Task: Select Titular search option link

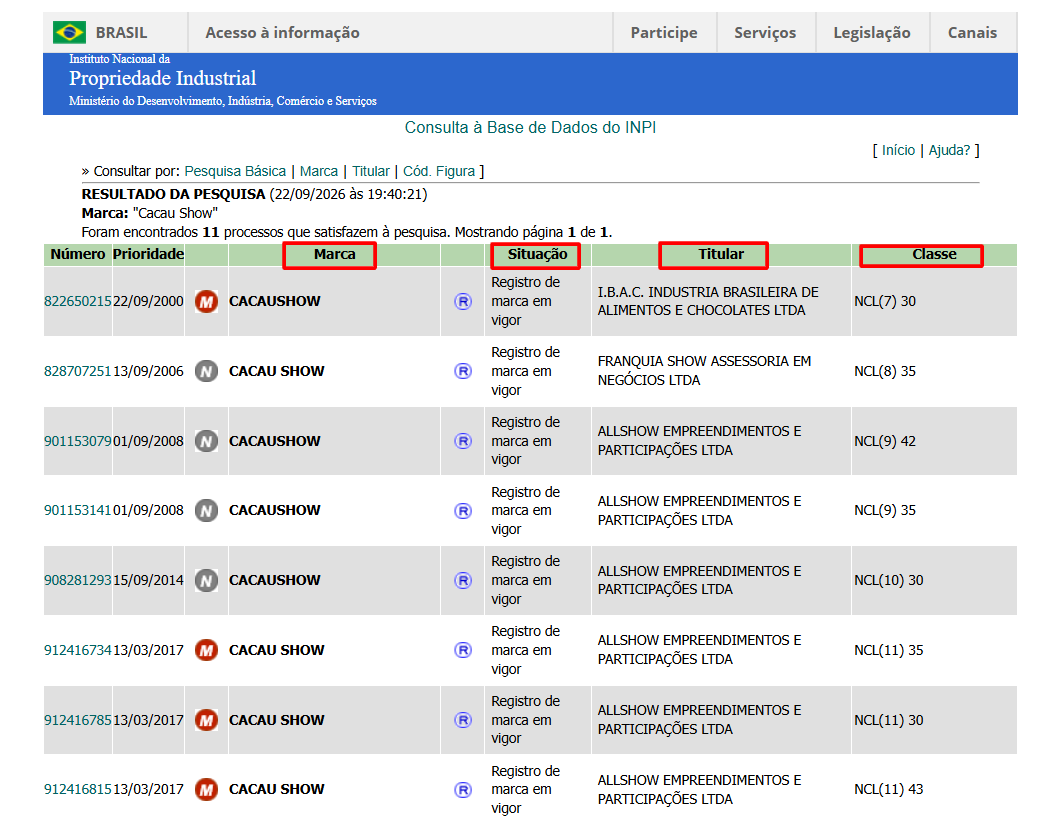Action: 371,171
